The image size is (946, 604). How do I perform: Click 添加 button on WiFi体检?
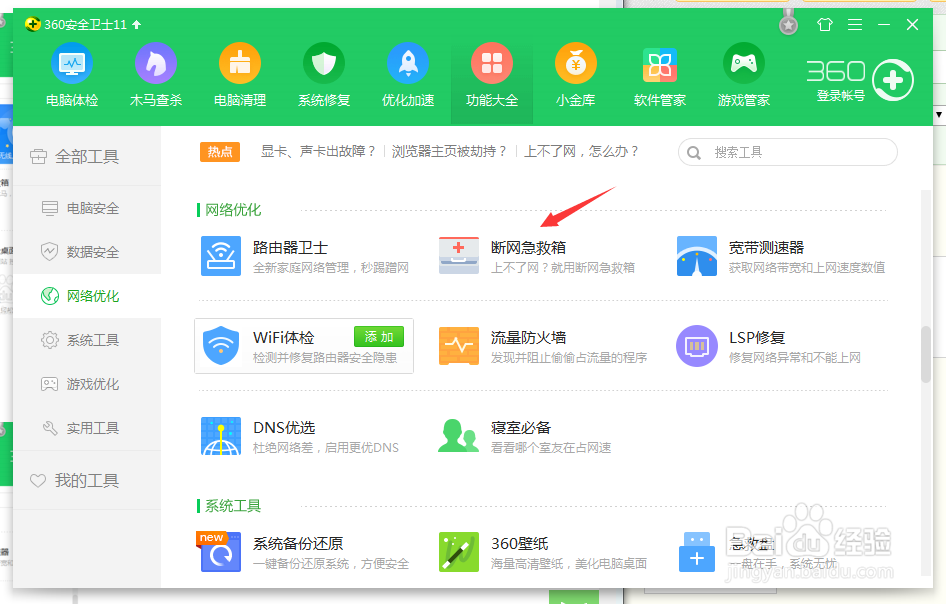[x=379, y=337]
